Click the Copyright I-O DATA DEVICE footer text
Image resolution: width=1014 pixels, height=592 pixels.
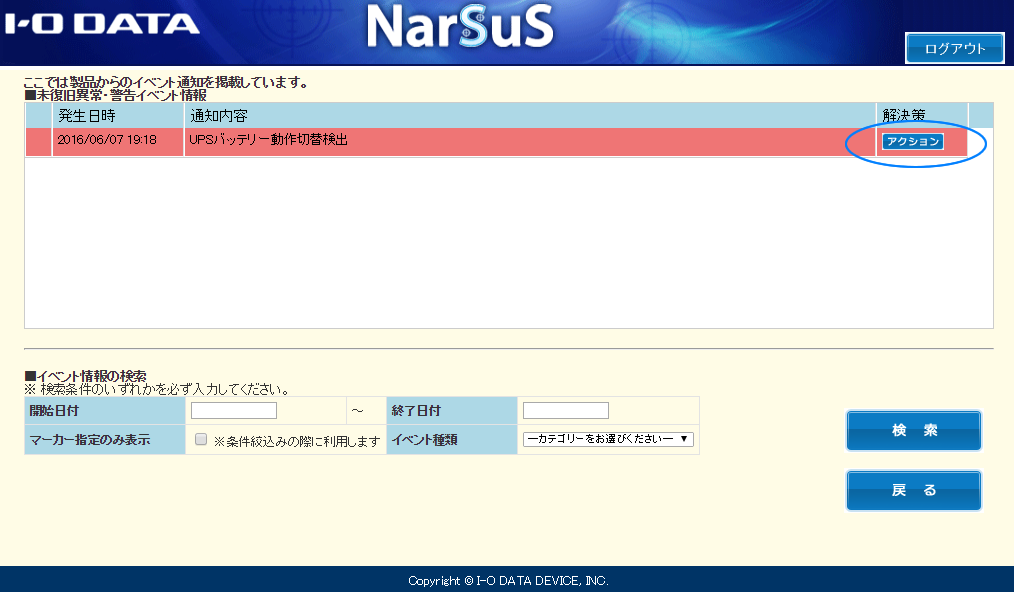pyautogui.click(x=508, y=580)
